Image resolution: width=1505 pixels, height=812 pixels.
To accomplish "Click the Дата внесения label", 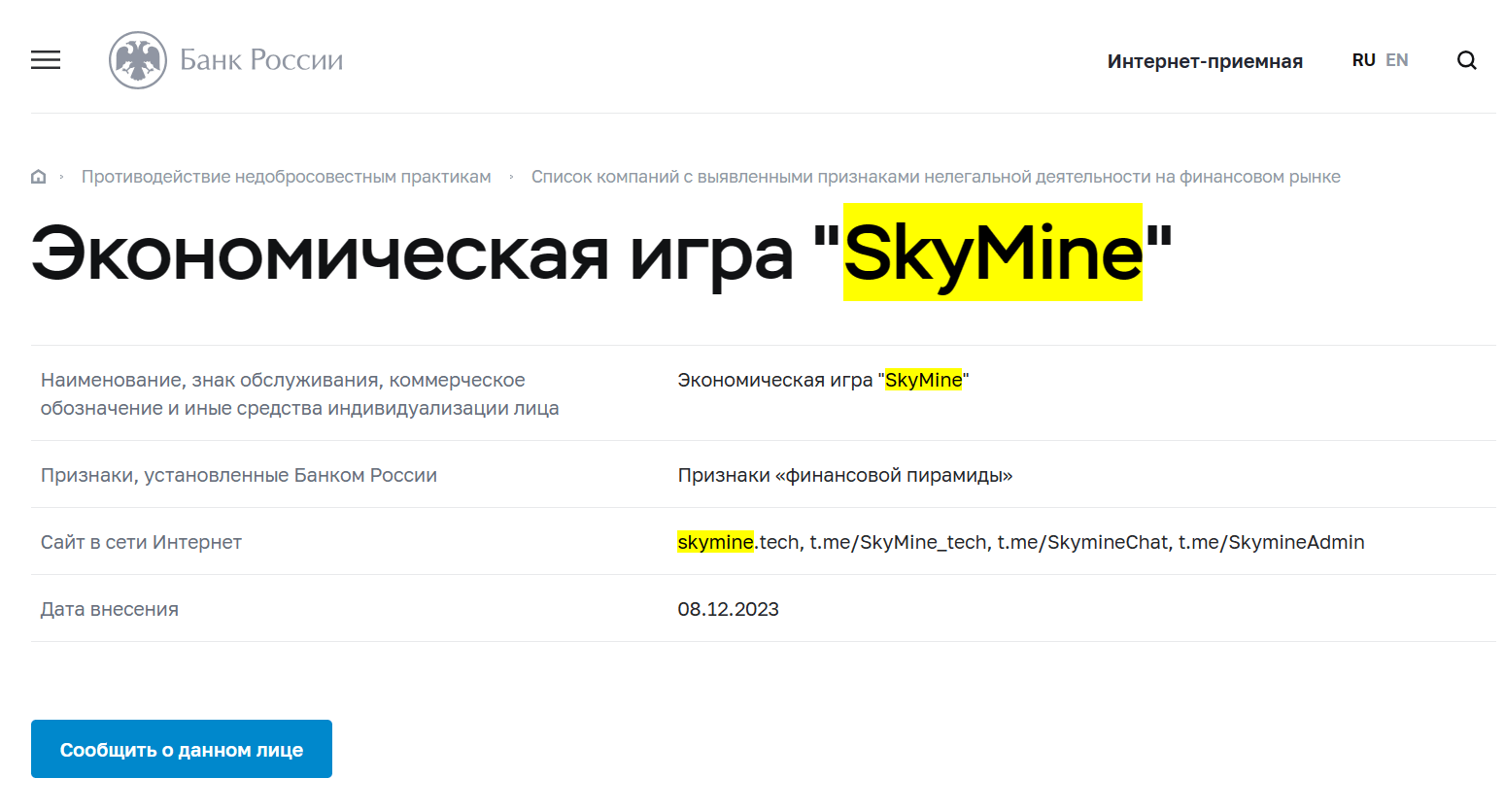I will (x=110, y=609).
